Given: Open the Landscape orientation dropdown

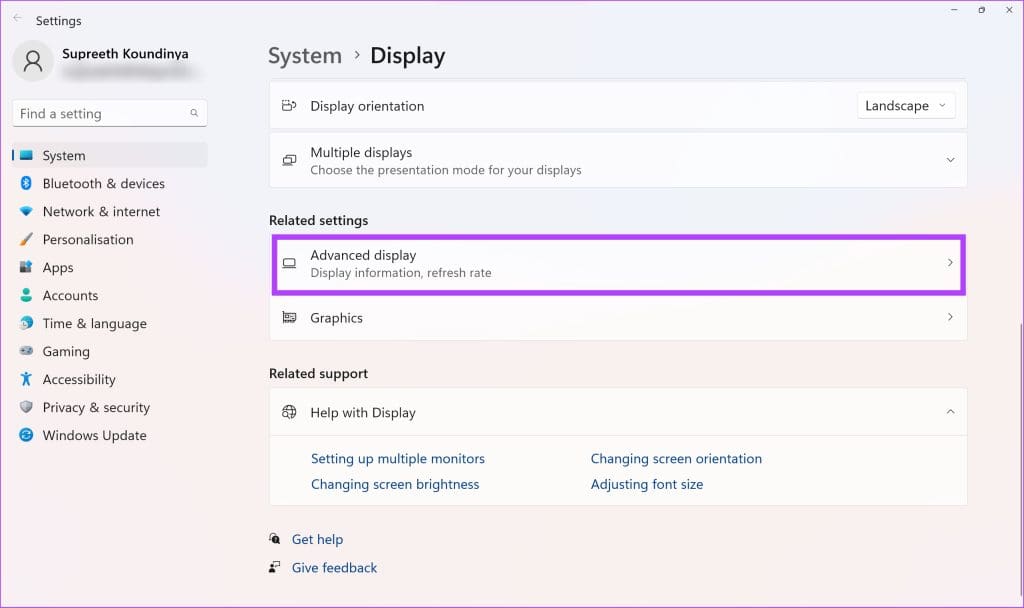Looking at the screenshot, I should click(x=905, y=105).
